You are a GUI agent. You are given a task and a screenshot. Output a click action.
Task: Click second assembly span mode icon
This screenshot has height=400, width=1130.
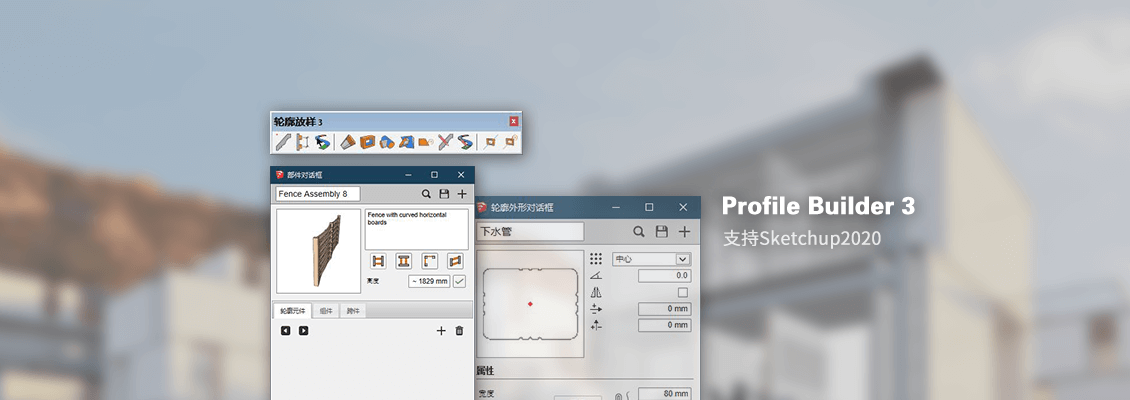(x=404, y=261)
